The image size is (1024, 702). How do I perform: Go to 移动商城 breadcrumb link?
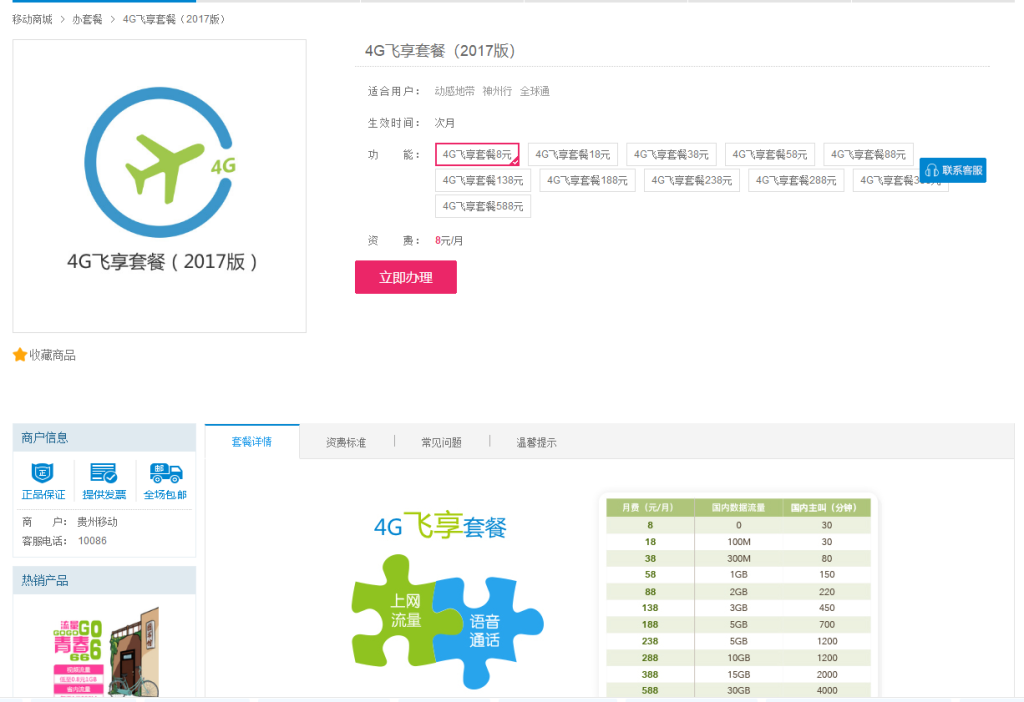[32, 20]
